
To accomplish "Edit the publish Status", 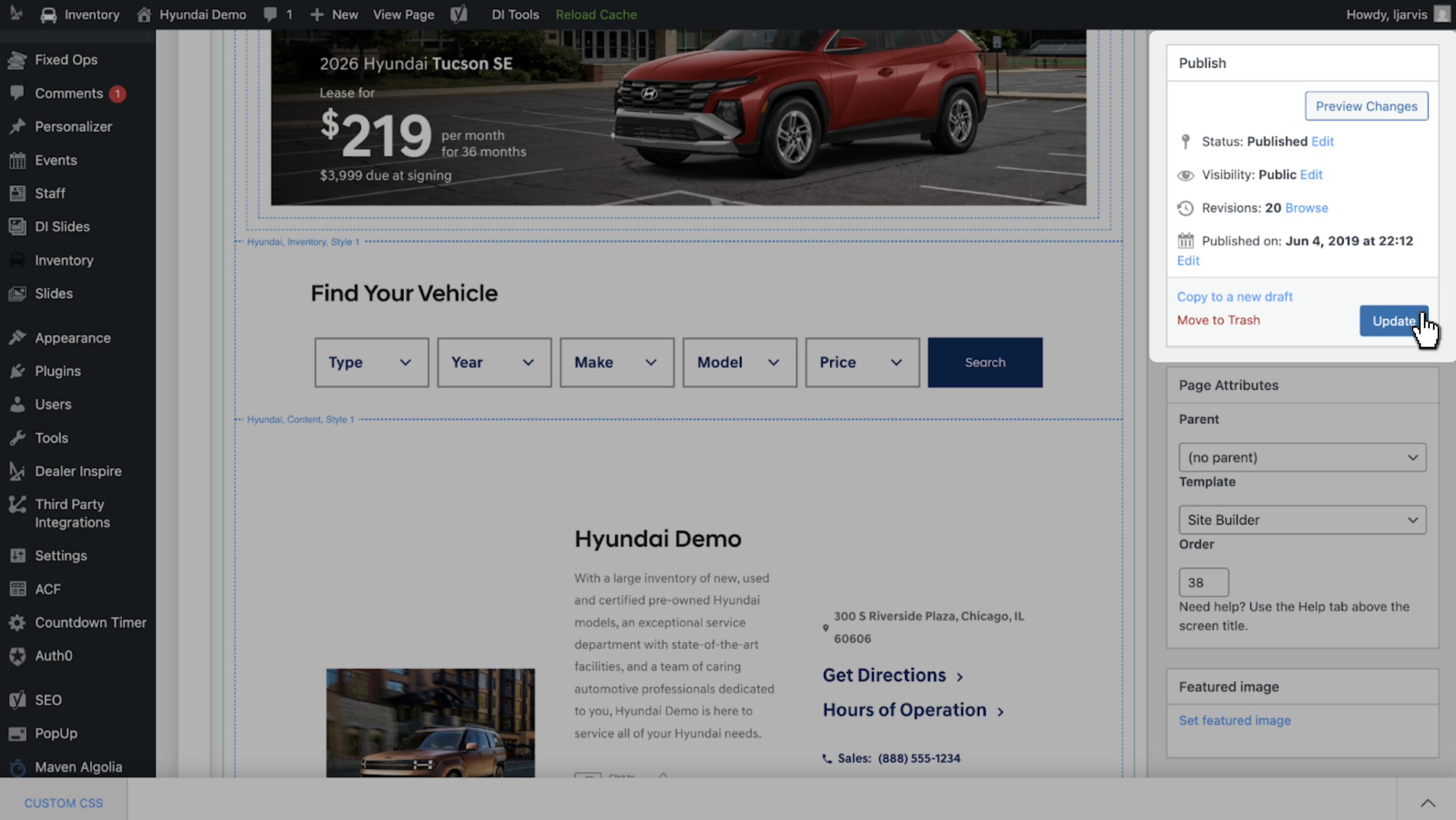I will pos(1322,141).
